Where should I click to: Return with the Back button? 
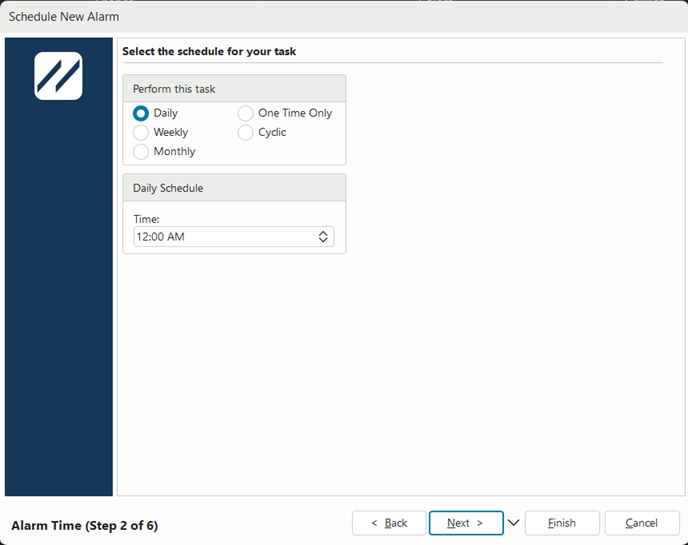389,523
